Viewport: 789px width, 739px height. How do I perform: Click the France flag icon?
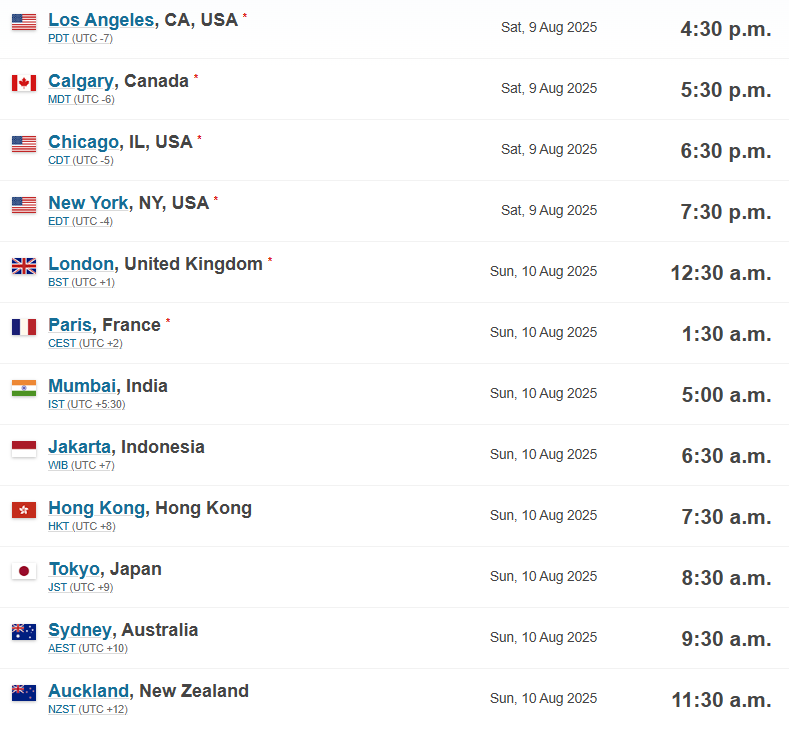[24, 327]
